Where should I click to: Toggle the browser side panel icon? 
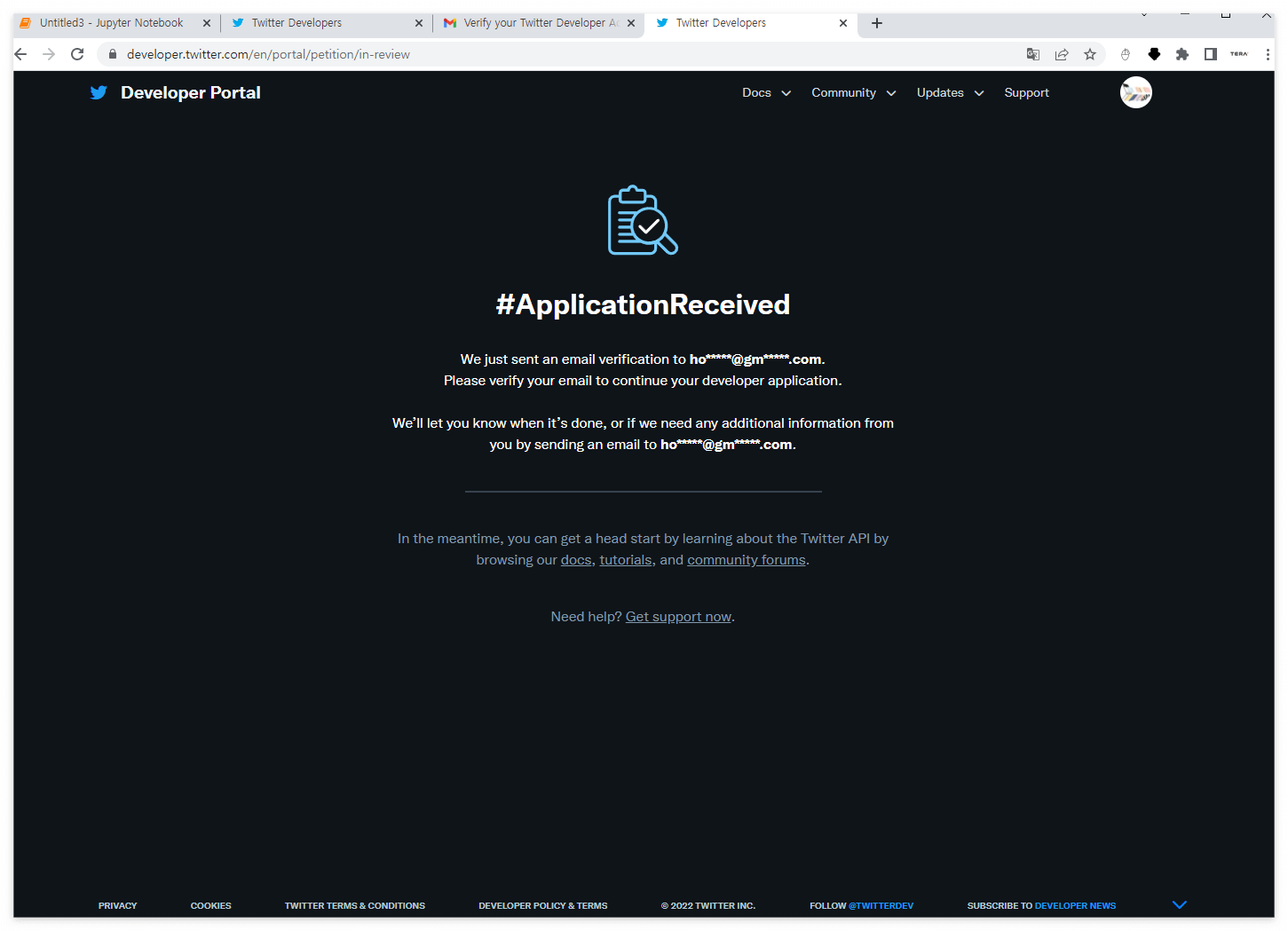coord(1211,54)
